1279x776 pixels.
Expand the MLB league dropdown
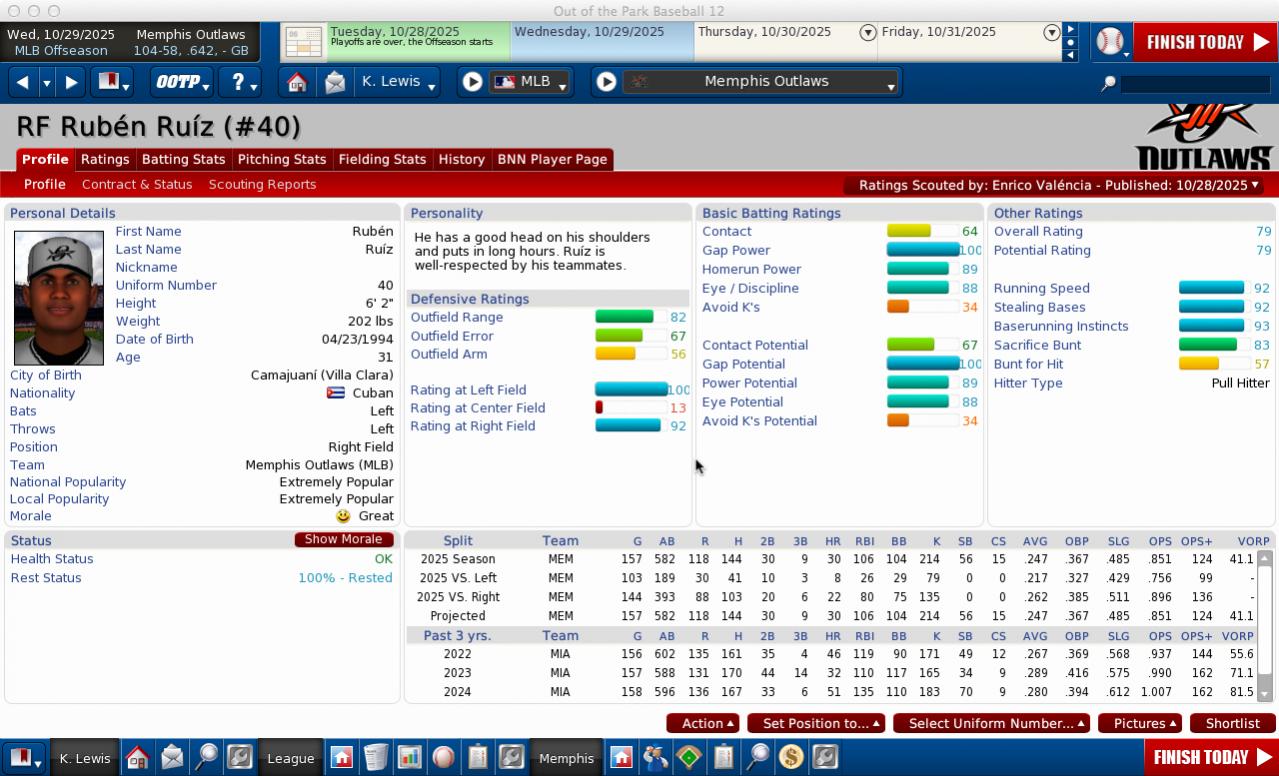point(531,82)
